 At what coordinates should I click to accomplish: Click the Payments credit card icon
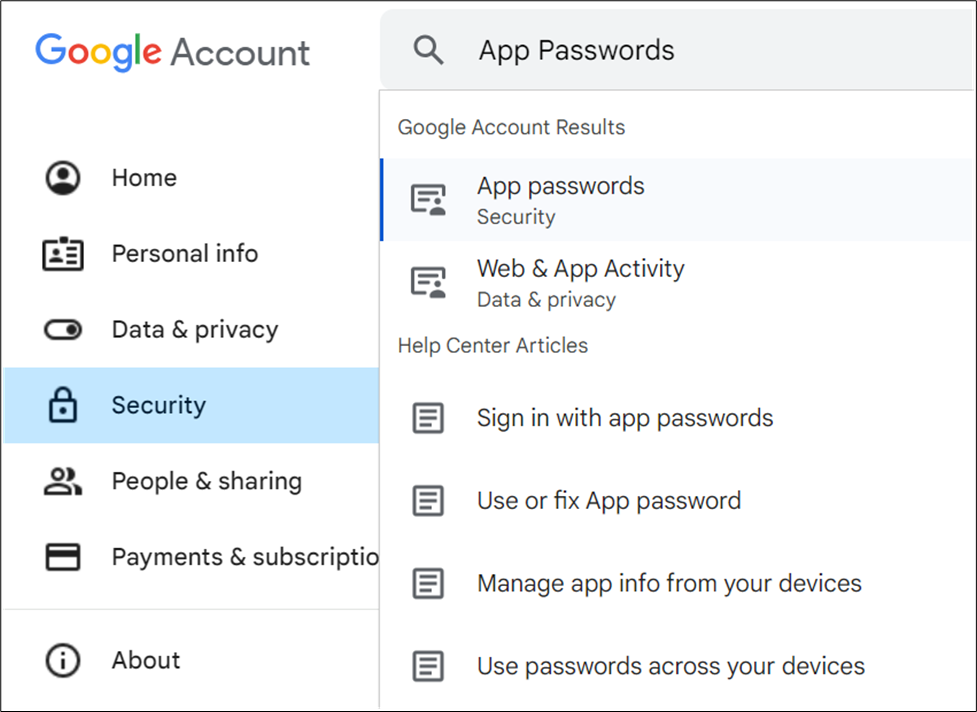[x=63, y=557]
